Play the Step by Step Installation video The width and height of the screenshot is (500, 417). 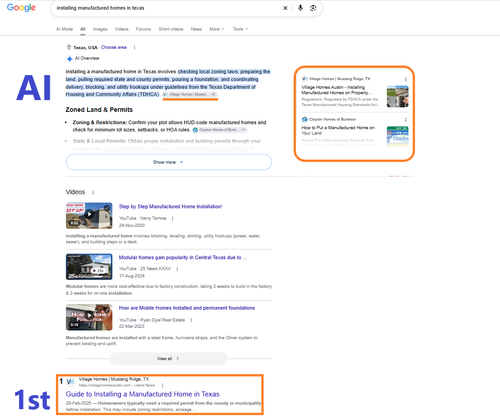(x=89, y=215)
